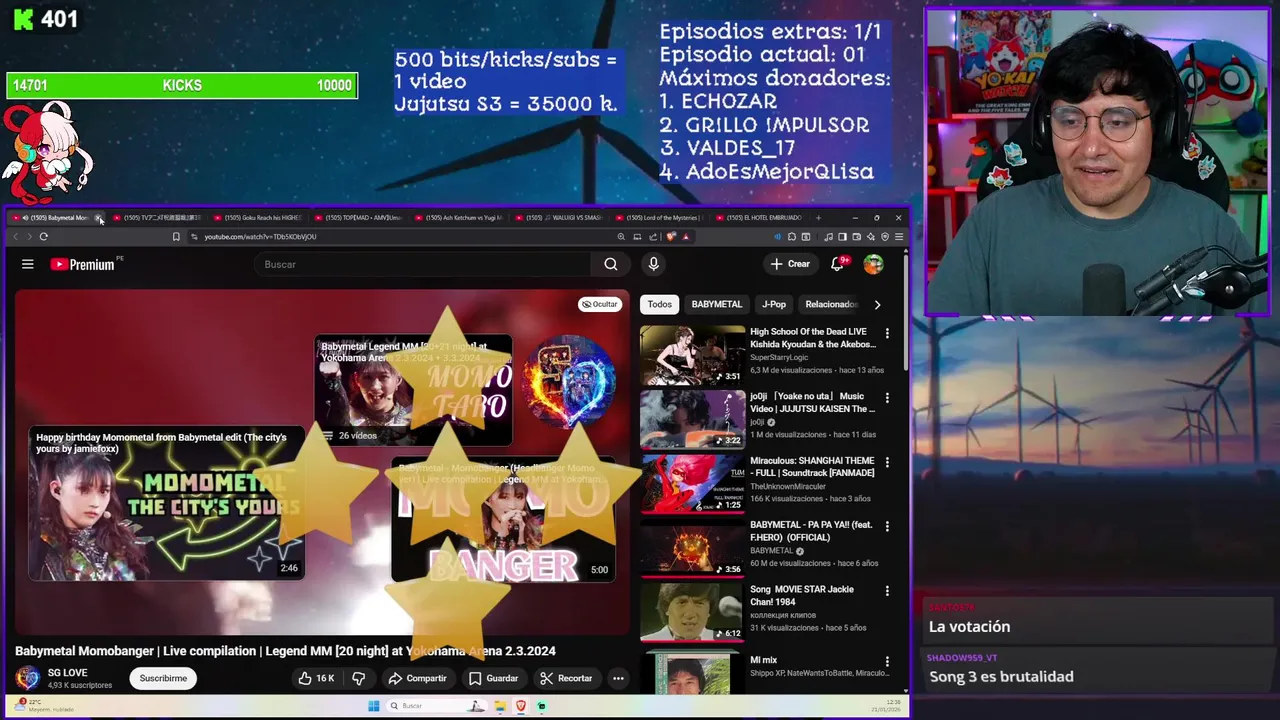Click the Recortar clip button

tap(566, 678)
